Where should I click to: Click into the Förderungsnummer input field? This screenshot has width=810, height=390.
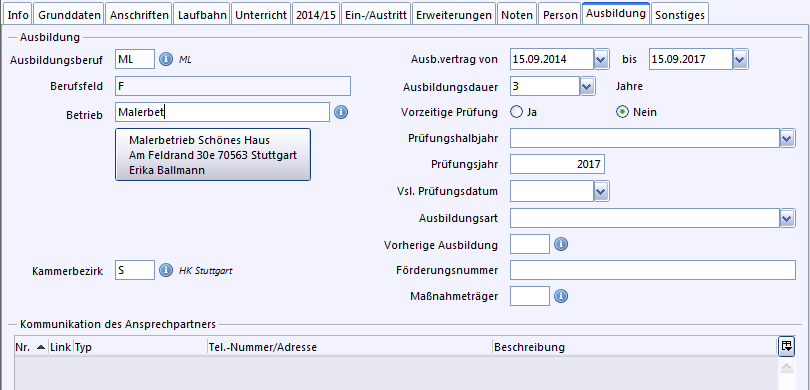pos(652,270)
